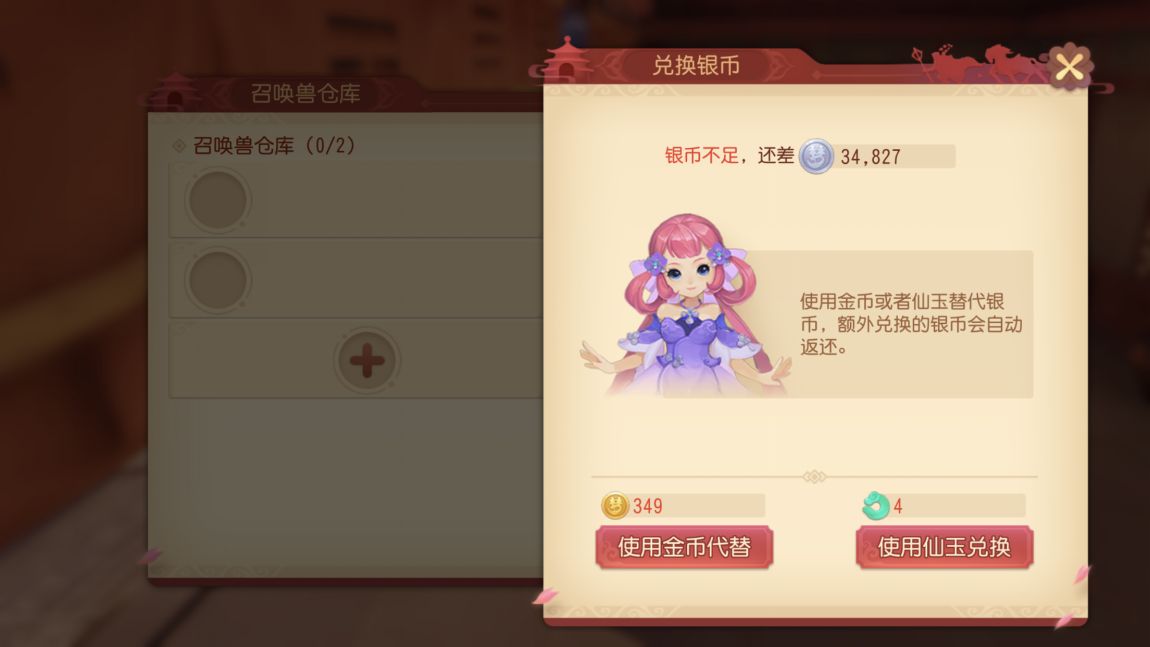The image size is (1150, 647).
Task: Close the 兑换银币 dialog
Action: [x=1069, y=67]
